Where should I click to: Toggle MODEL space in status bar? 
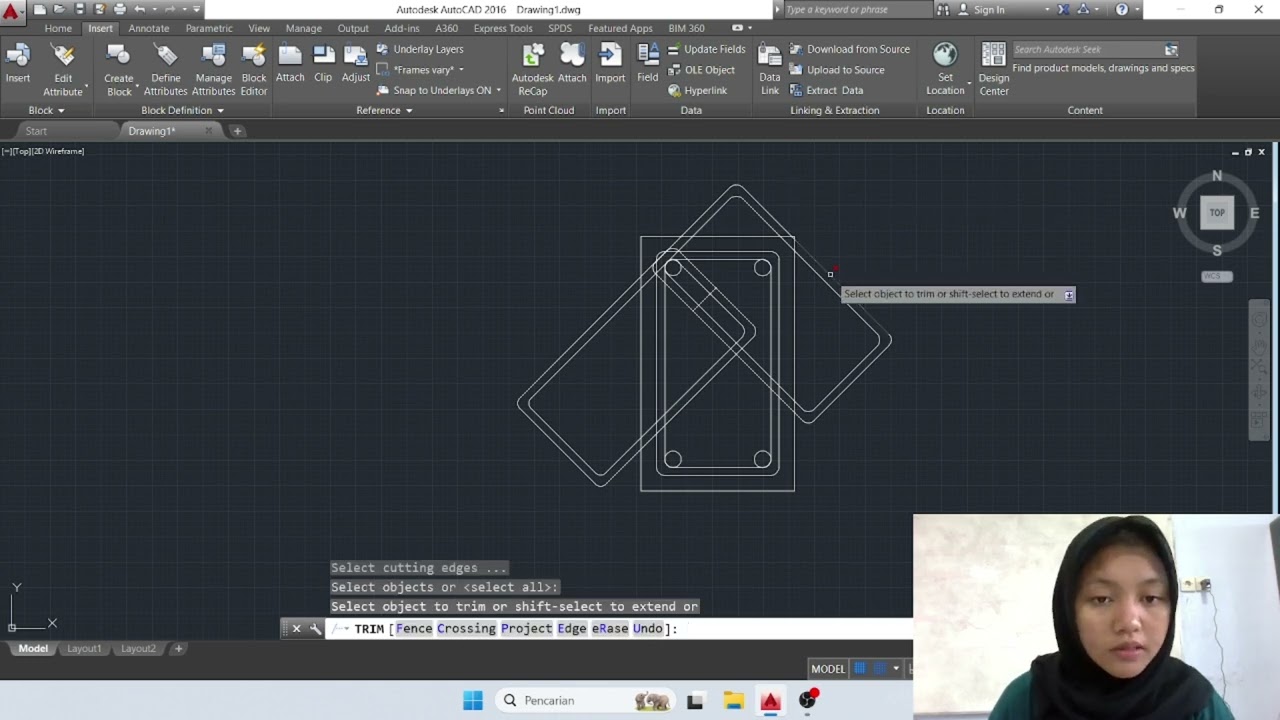(x=828, y=669)
